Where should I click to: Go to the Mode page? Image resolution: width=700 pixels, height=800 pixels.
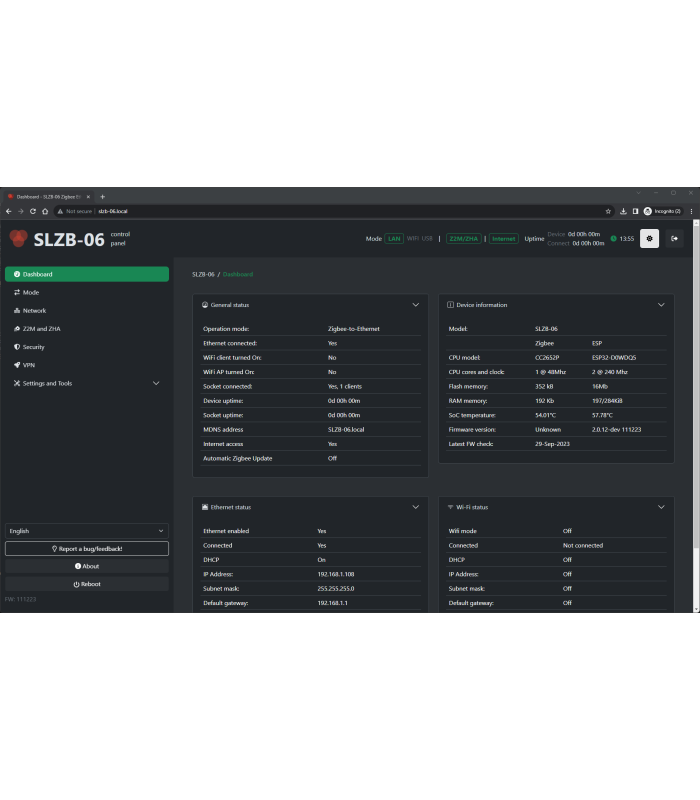pyautogui.click(x=31, y=292)
